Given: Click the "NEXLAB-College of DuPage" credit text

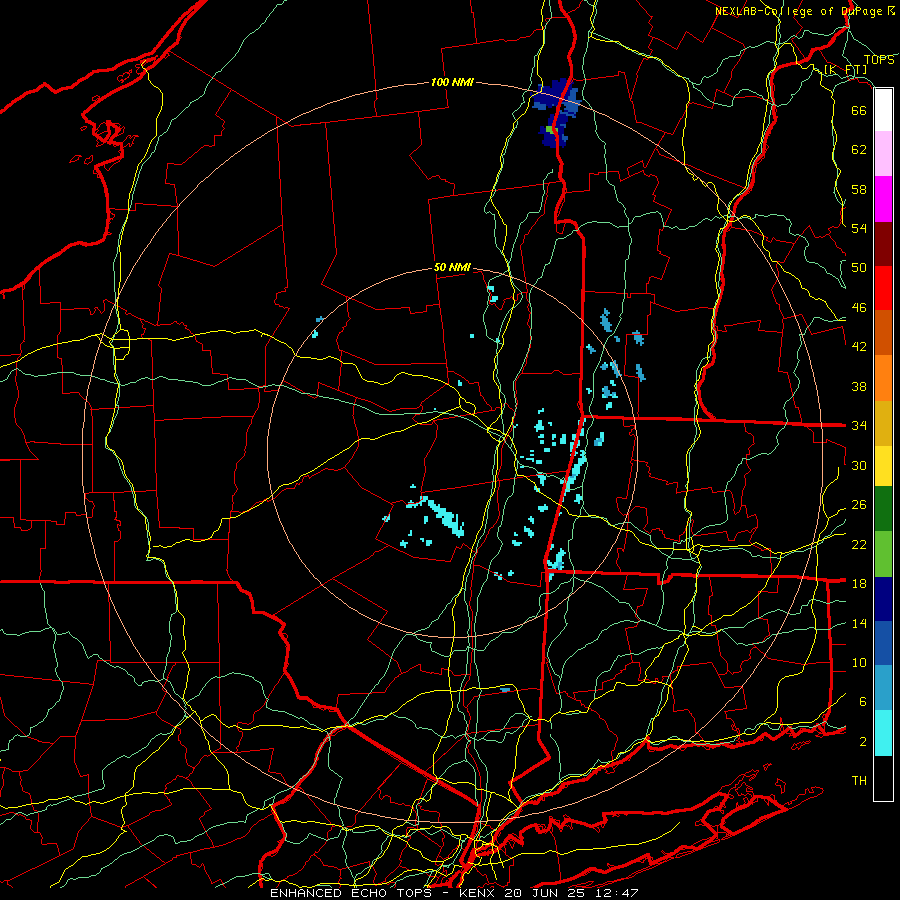Looking at the screenshot, I should [x=801, y=11].
